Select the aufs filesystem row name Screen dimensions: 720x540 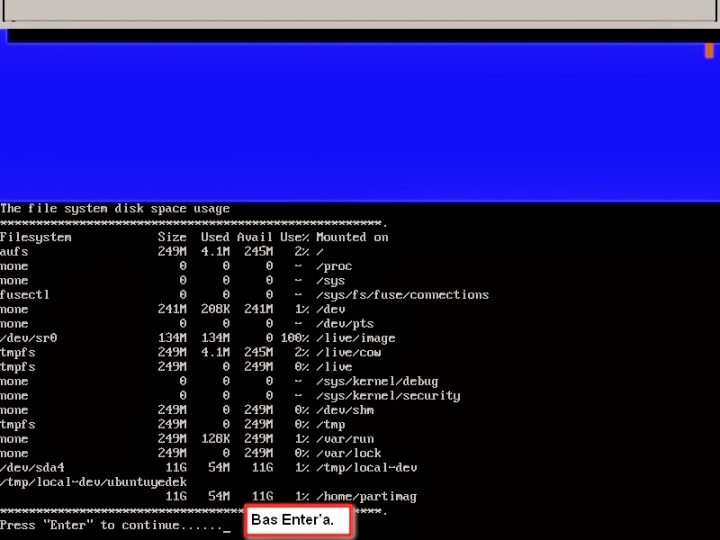pos(14,252)
